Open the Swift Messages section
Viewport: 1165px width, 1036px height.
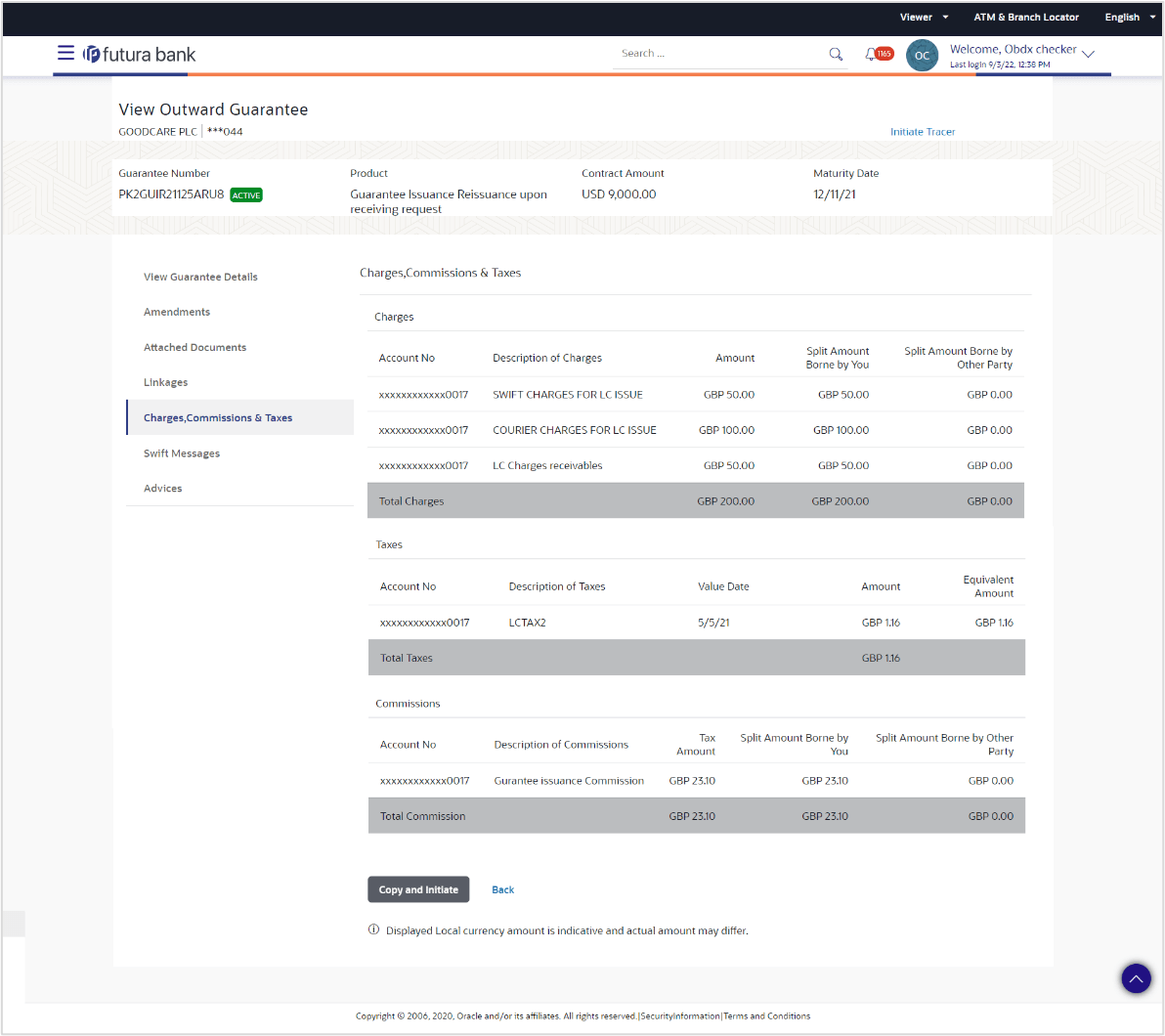click(x=182, y=453)
